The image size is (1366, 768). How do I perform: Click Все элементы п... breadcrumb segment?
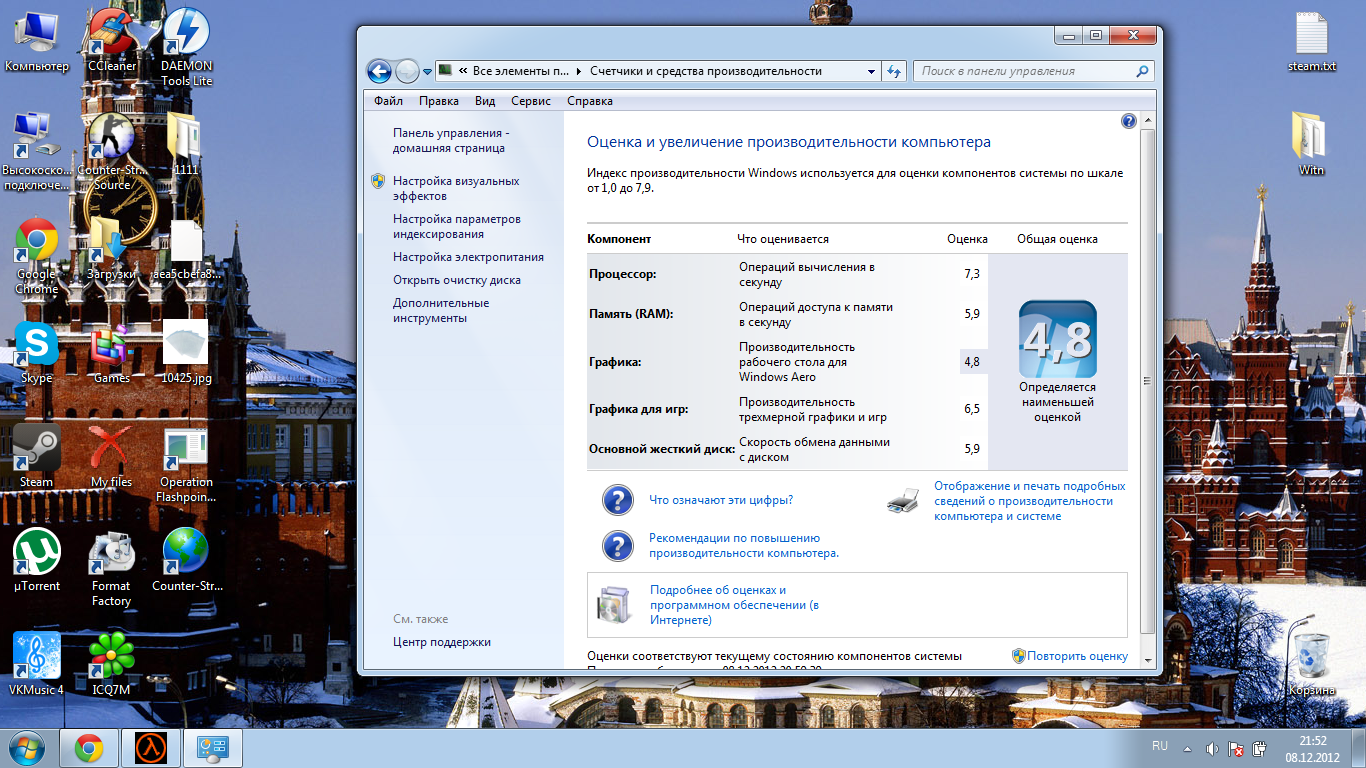pos(520,71)
